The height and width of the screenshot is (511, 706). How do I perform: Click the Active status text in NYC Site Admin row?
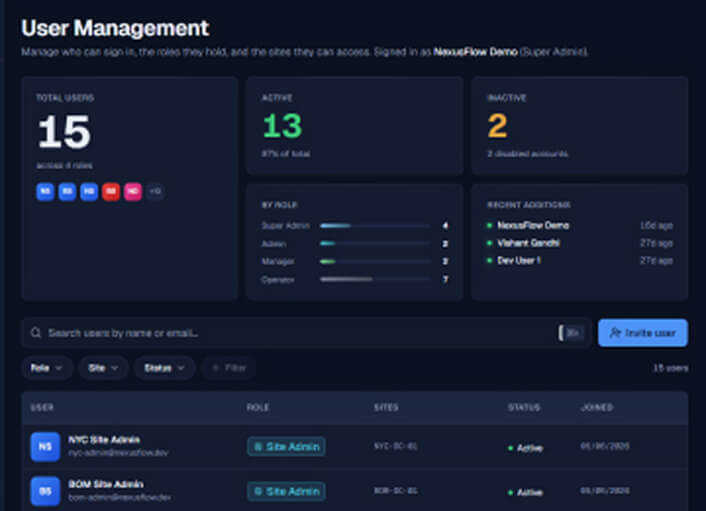tap(530, 448)
